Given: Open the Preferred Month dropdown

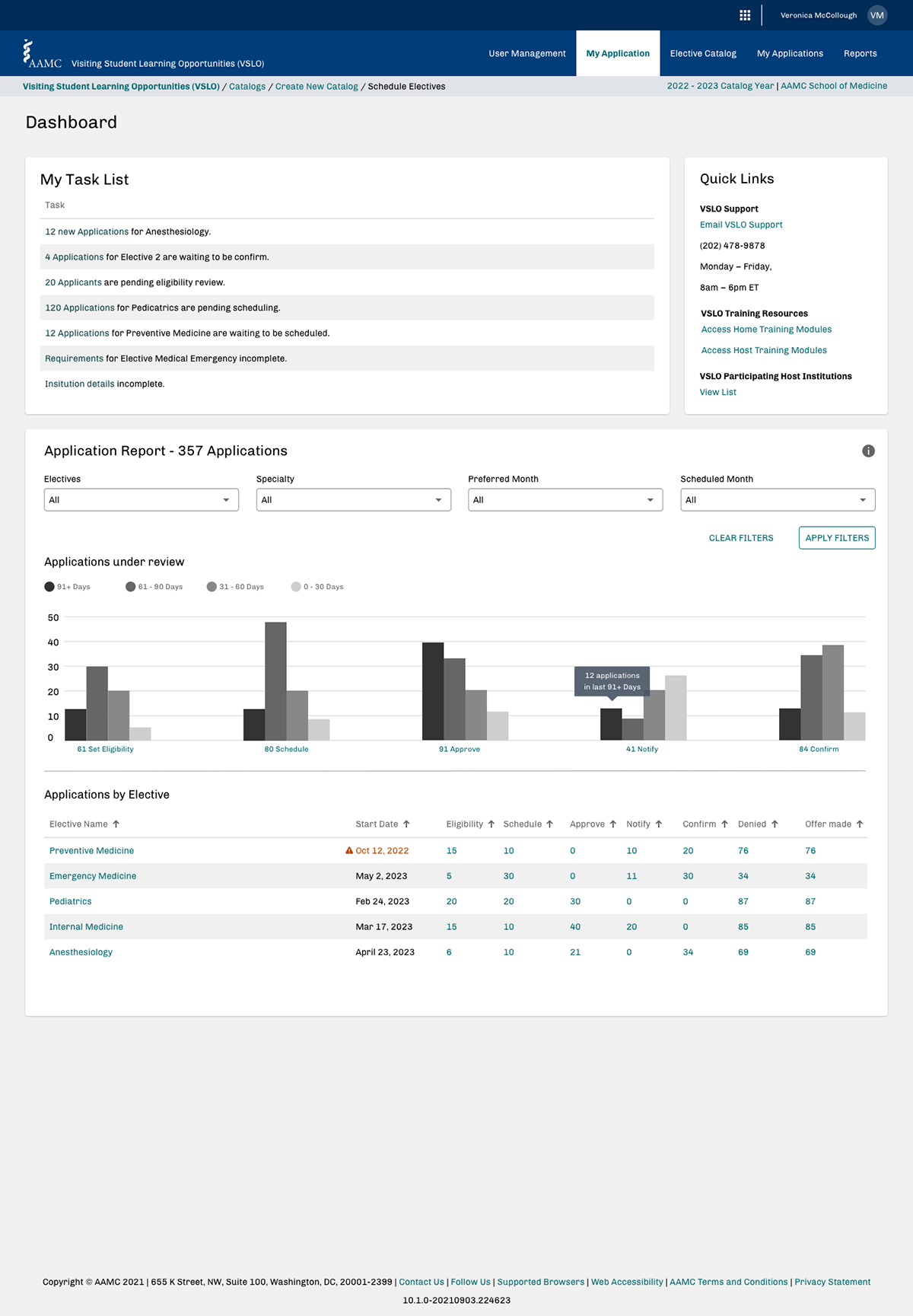Looking at the screenshot, I should 565,500.
